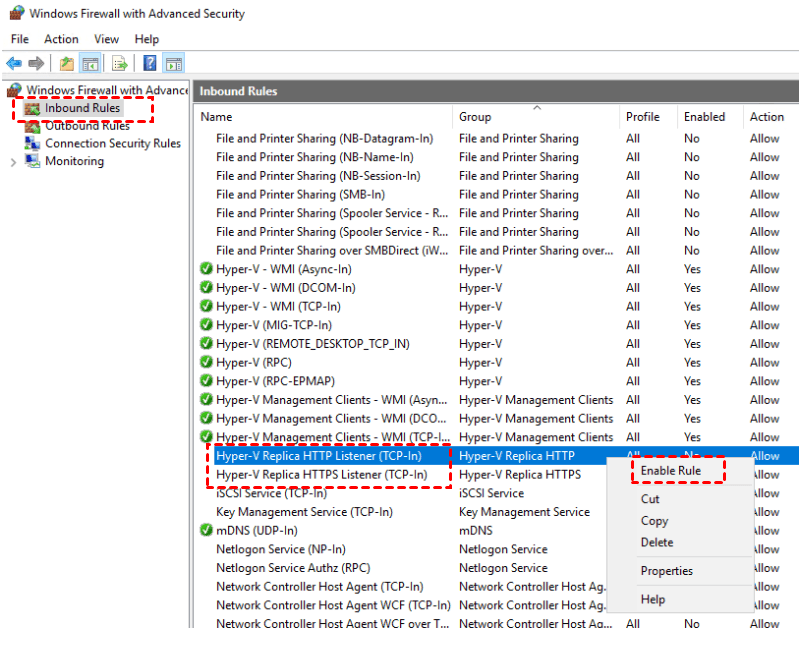Sort list by the Name column header
The image size is (799, 655).
216,117
